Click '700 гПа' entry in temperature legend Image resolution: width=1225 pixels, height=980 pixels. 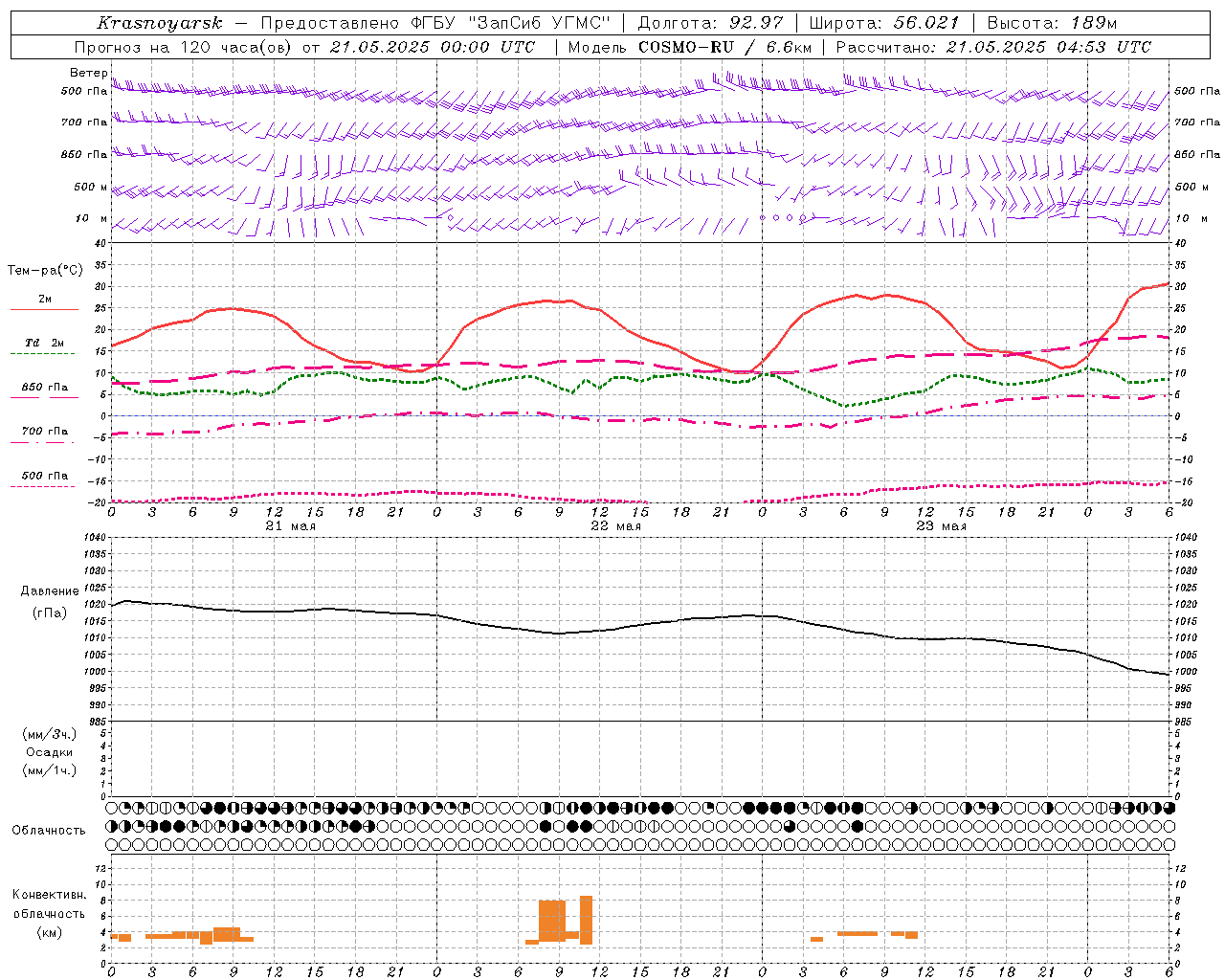[45, 432]
